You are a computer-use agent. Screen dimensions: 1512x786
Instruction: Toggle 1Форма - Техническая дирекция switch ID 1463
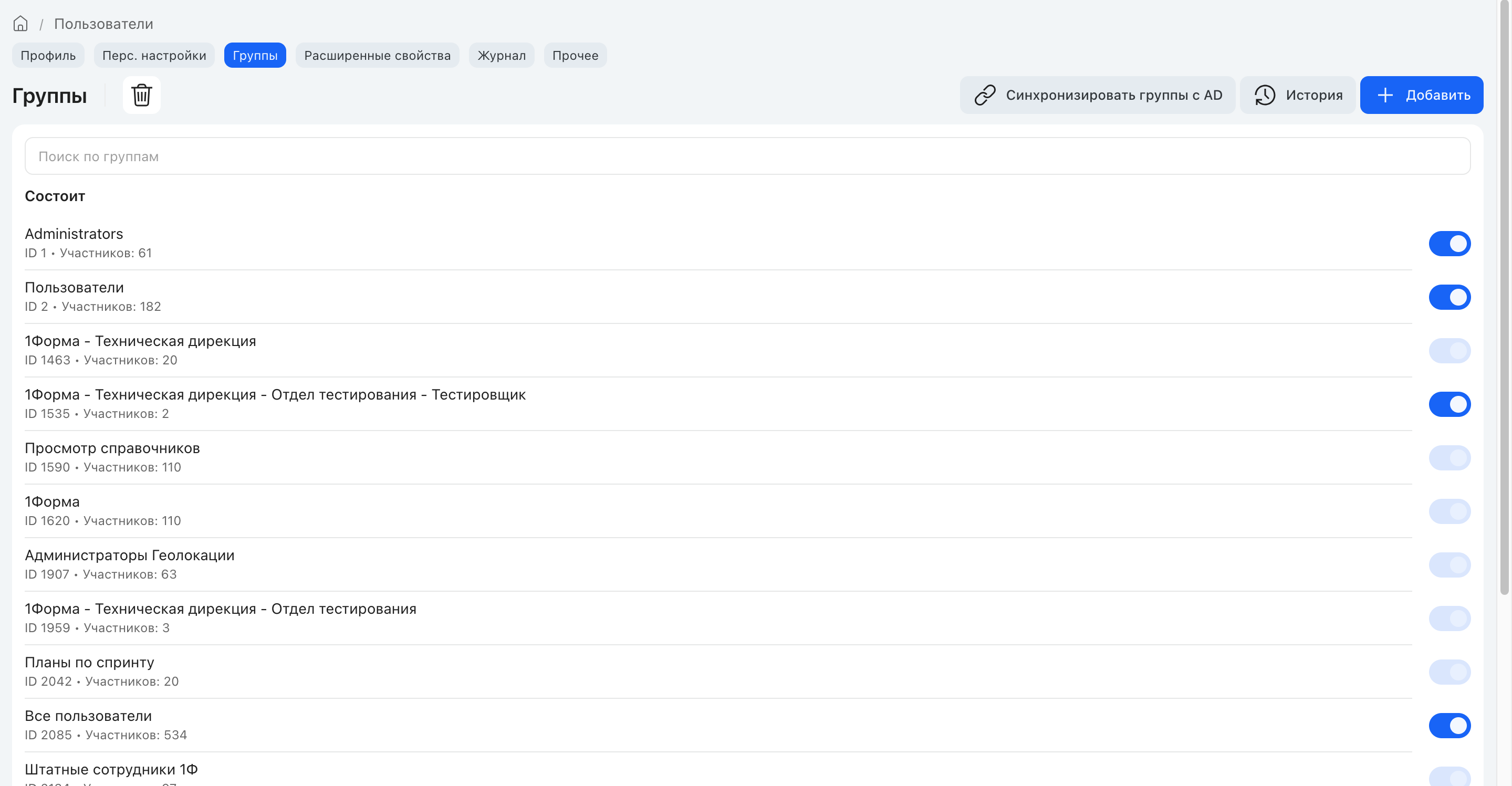1450,350
